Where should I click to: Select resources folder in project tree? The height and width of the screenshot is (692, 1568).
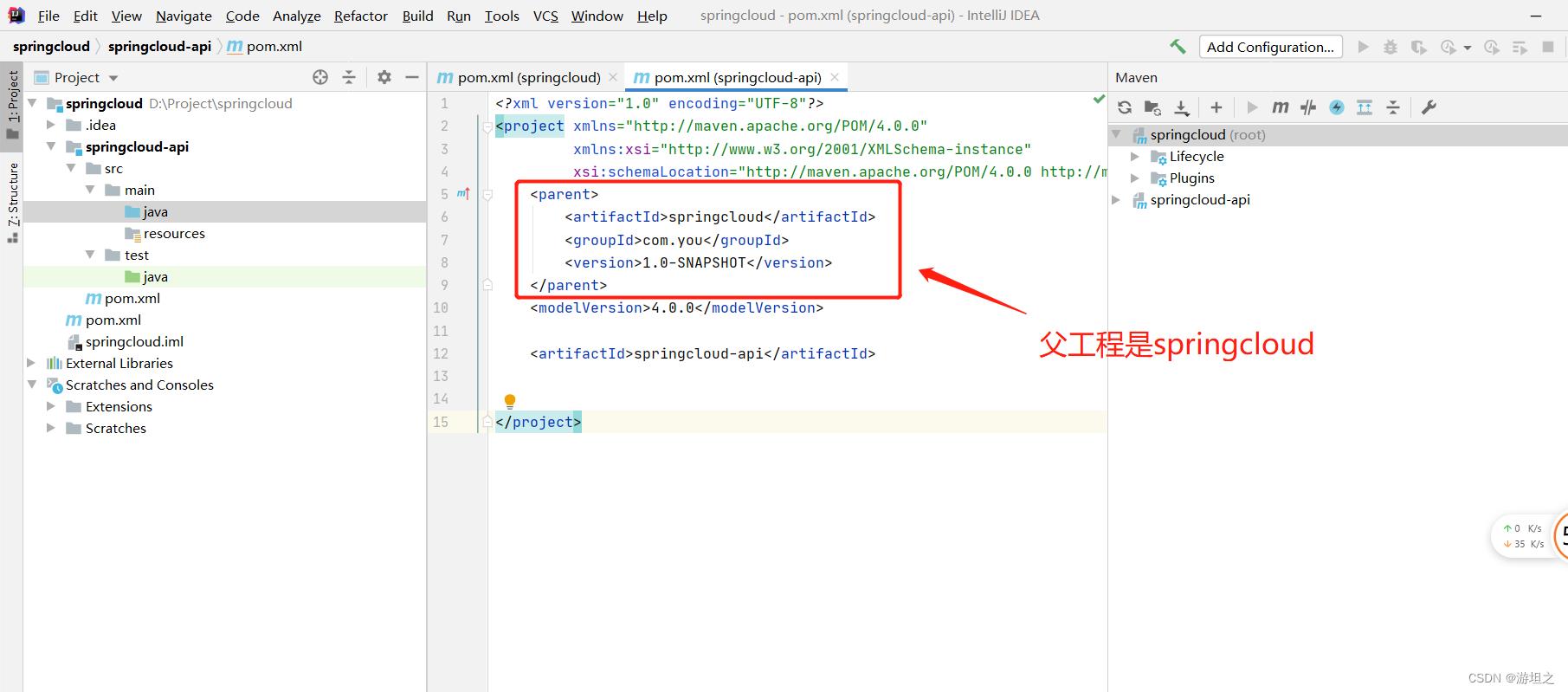pos(174,233)
